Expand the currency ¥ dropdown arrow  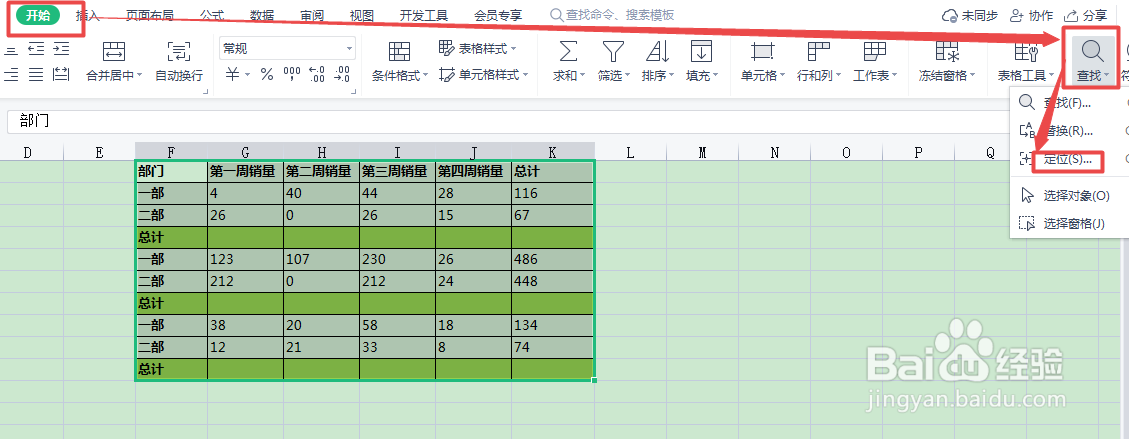[248, 75]
